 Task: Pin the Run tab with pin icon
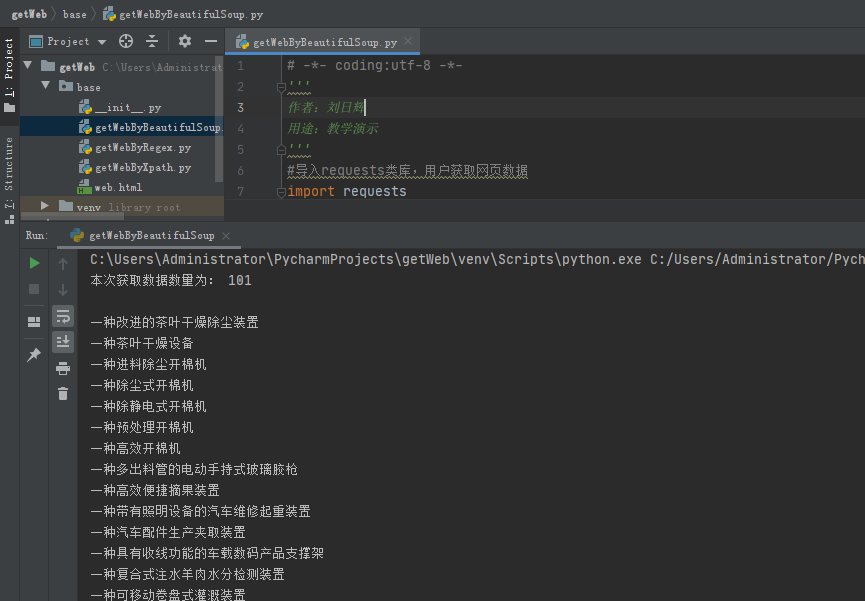[34, 355]
